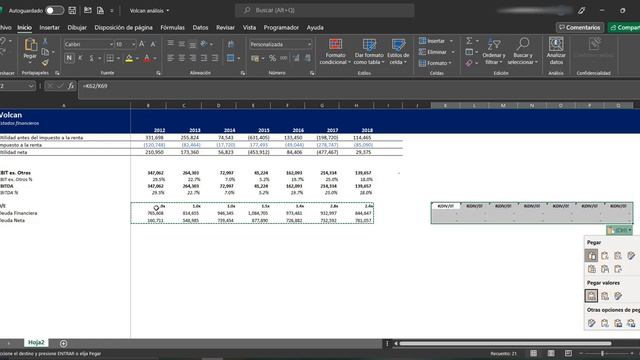
Task: Choose the first Pegar paste option
Action: tap(591, 256)
